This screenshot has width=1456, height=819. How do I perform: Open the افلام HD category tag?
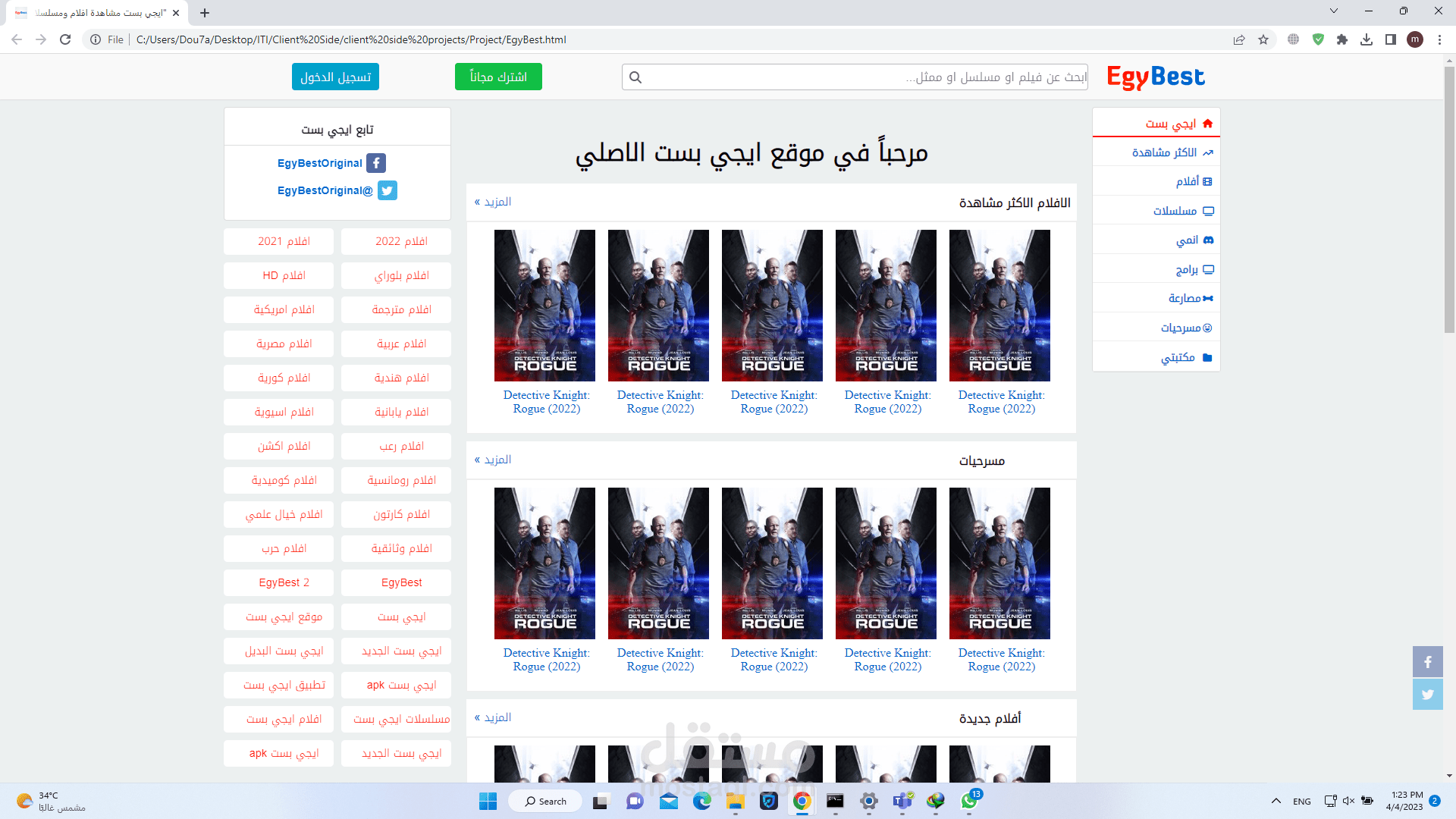click(x=278, y=275)
